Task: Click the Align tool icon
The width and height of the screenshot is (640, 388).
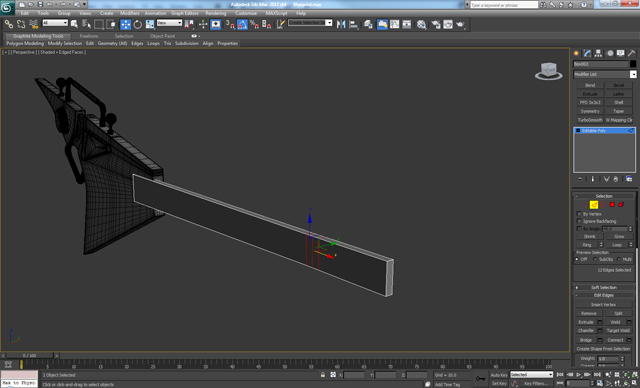Action: (x=353, y=24)
